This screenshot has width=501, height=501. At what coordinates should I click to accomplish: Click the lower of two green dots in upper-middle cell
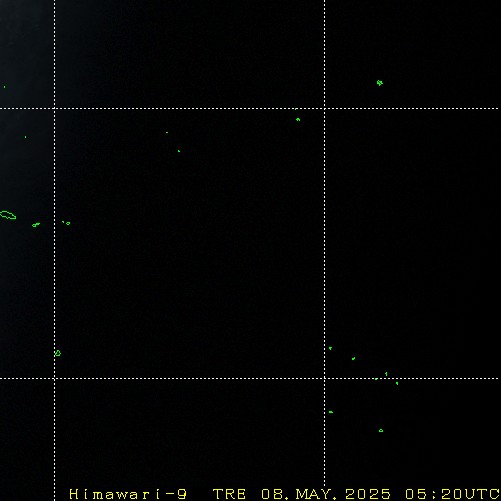coord(179,151)
